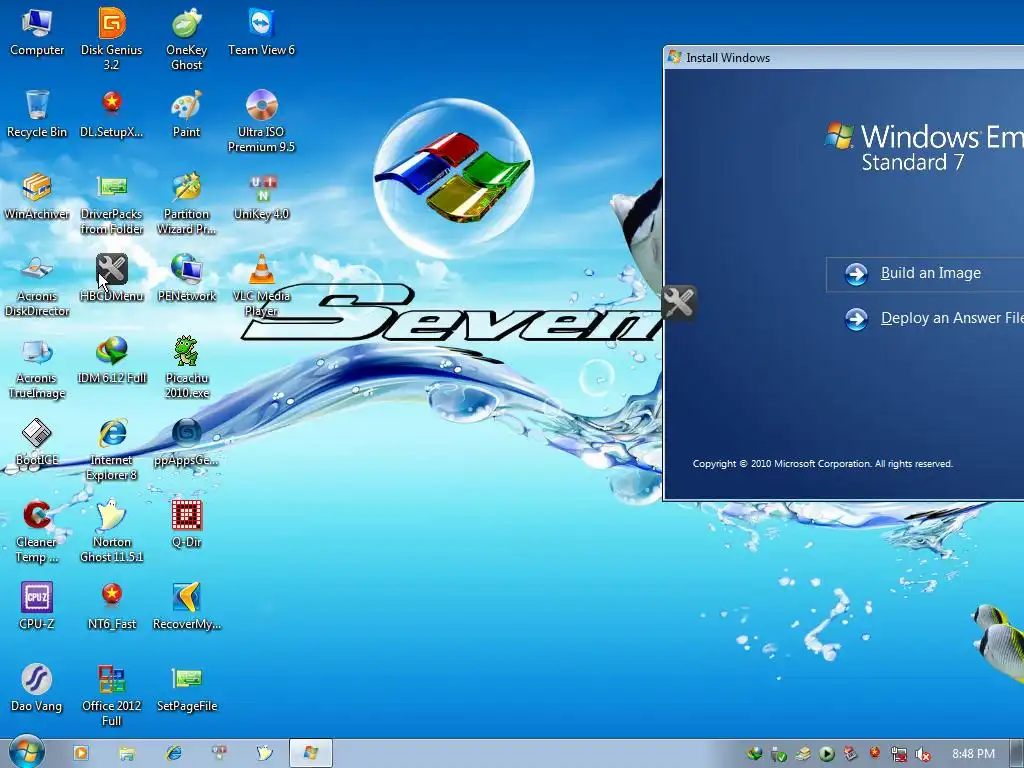The image size is (1024, 768).
Task: Launch Norton Ghost 11.5.1 icon
Action: 112,530
